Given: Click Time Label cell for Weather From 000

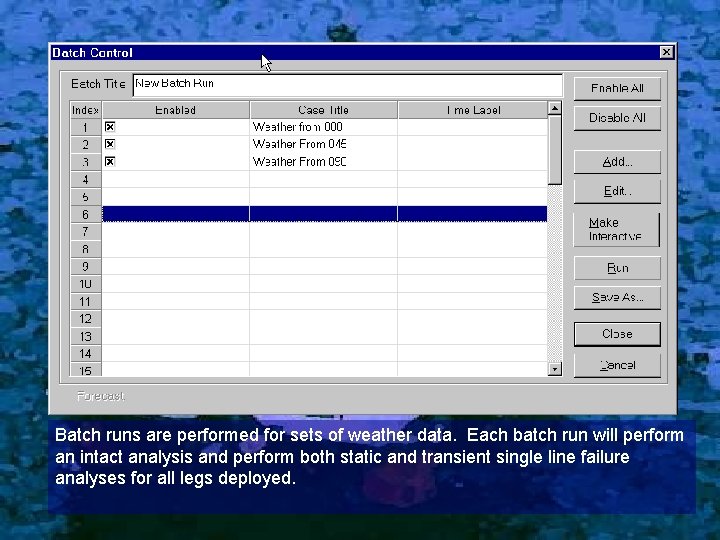Looking at the screenshot, I should [x=472, y=127].
